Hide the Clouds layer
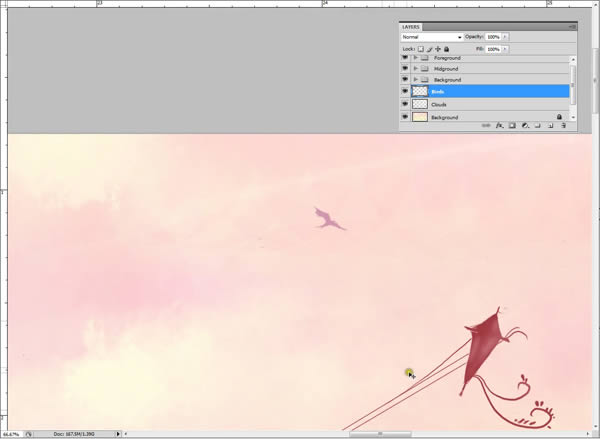600x439 pixels. [405, 104]
